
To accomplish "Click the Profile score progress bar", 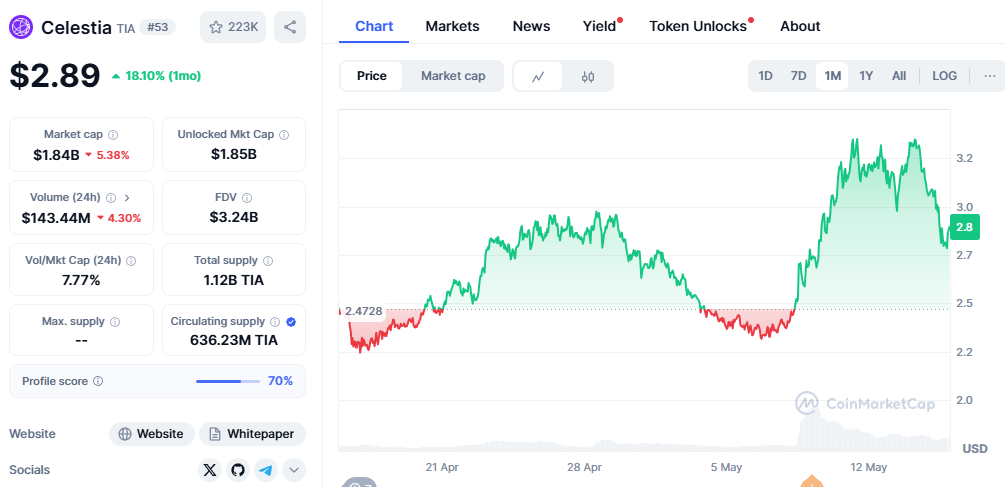I will 228,381.
